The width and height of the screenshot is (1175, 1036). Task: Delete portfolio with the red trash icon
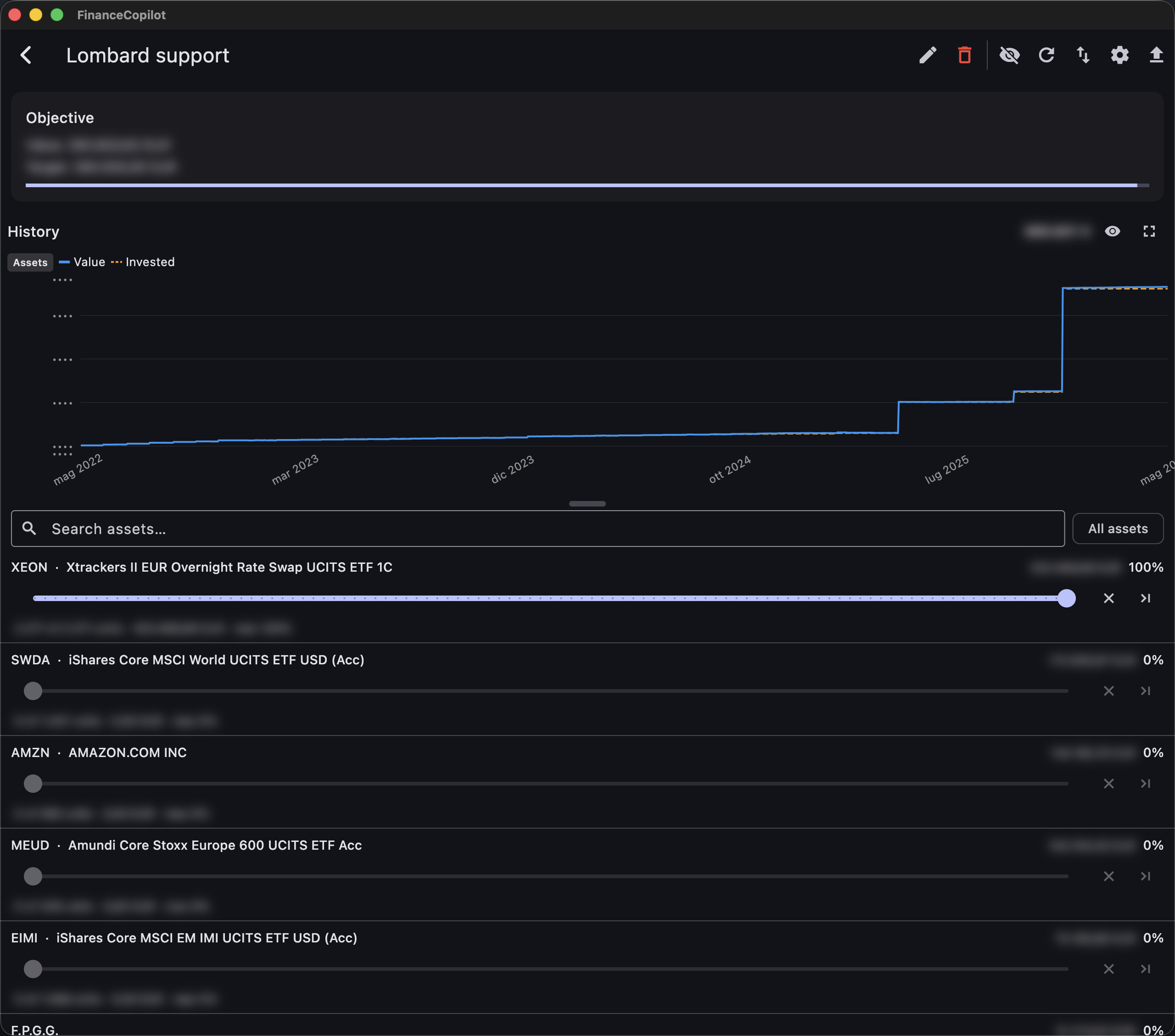(x=965, y=55)
